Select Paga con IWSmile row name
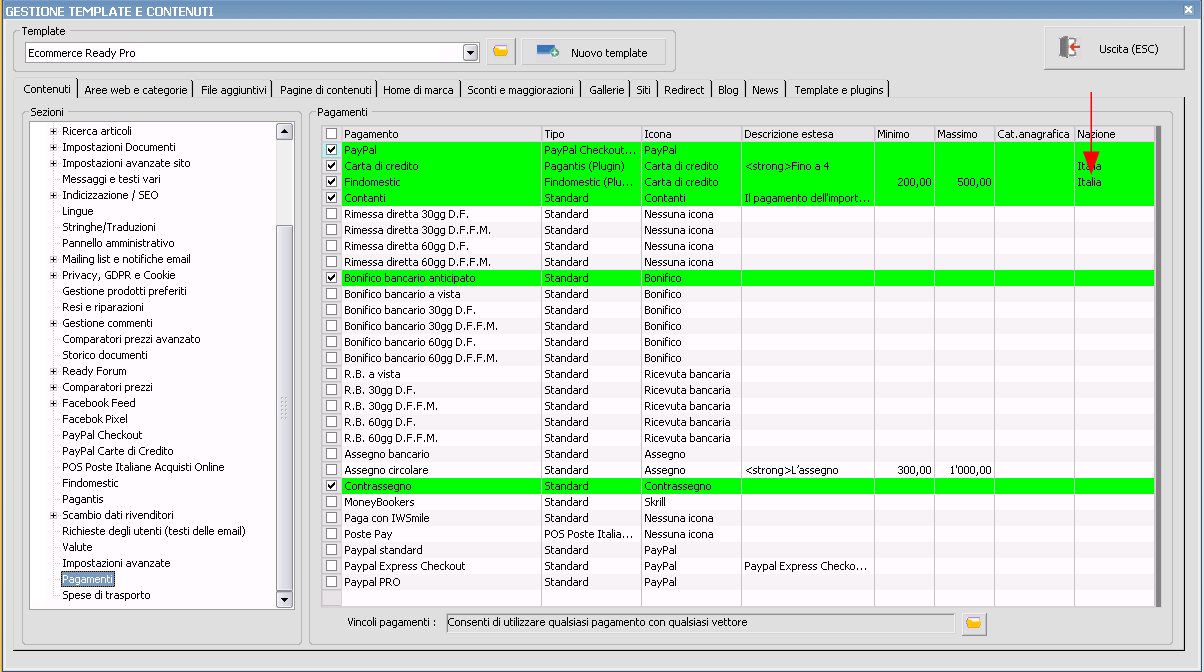 (x=386, y=518)
